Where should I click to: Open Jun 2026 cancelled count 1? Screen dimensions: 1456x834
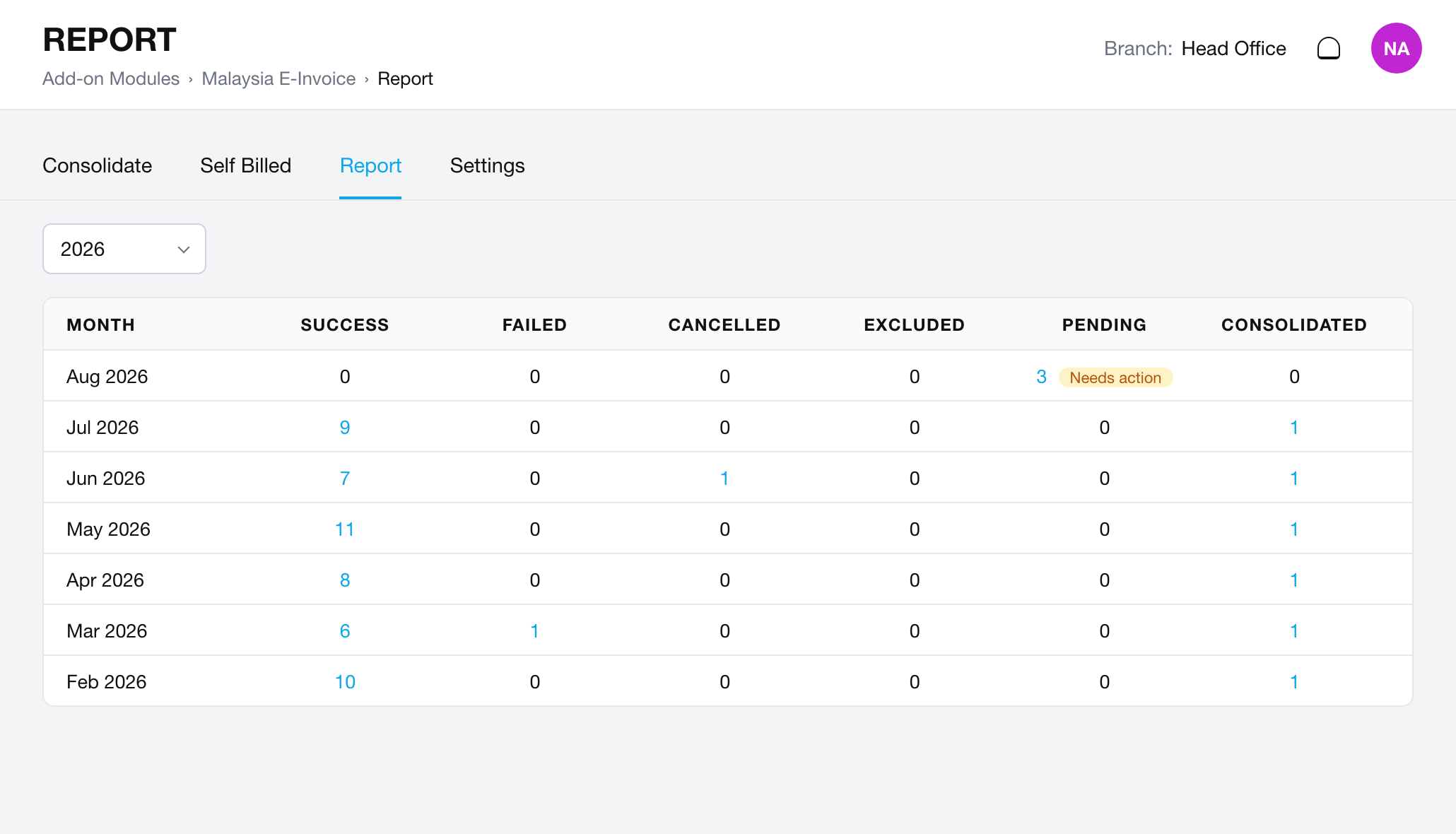(724, 478)
